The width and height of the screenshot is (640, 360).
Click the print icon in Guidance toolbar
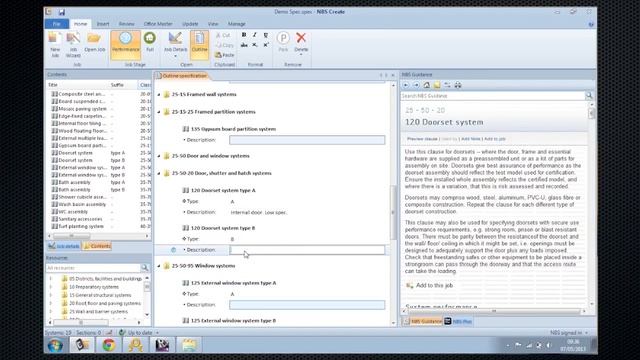tap(458, 85)
